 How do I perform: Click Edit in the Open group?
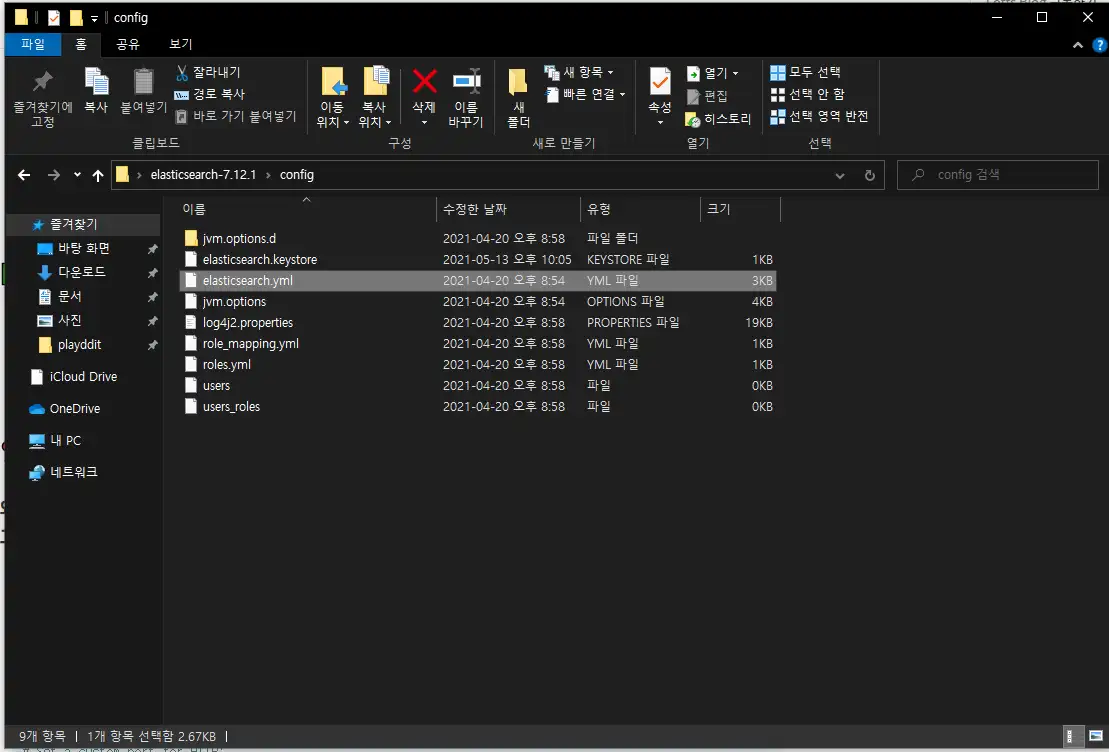[x=707, y=96]
